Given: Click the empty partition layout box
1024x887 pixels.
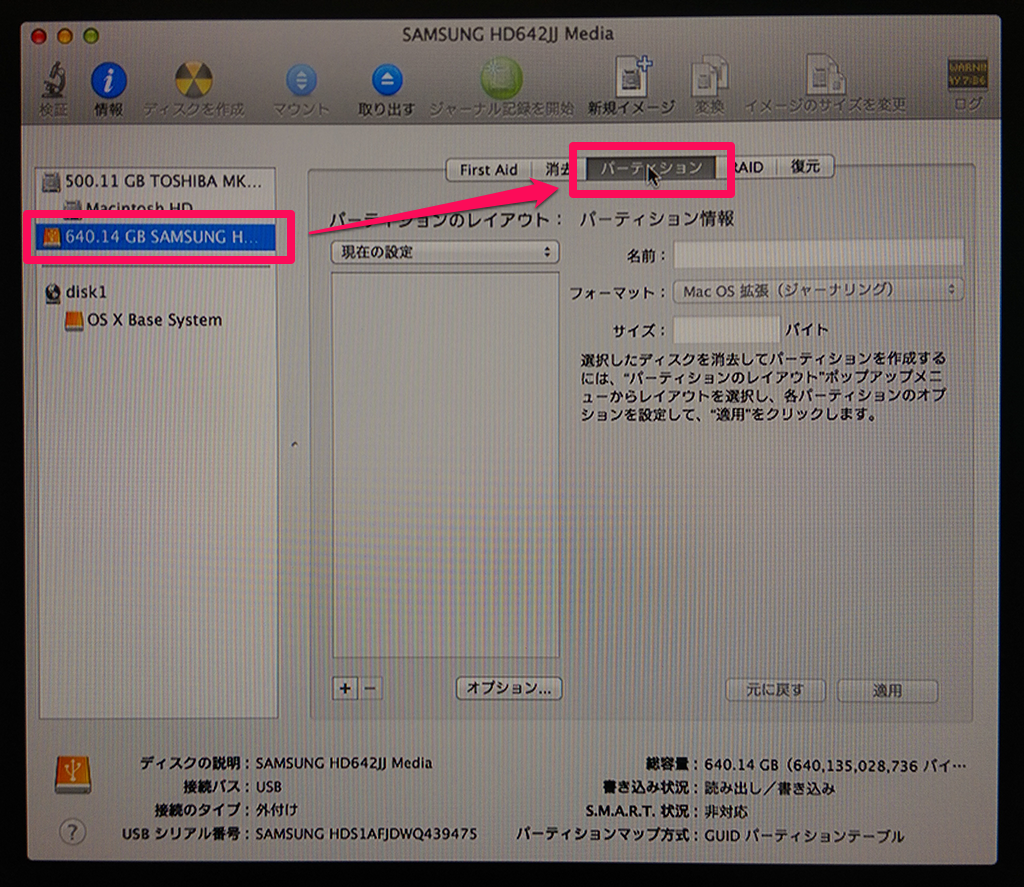Looking at the screenshot, I should (x=445, y=465).
